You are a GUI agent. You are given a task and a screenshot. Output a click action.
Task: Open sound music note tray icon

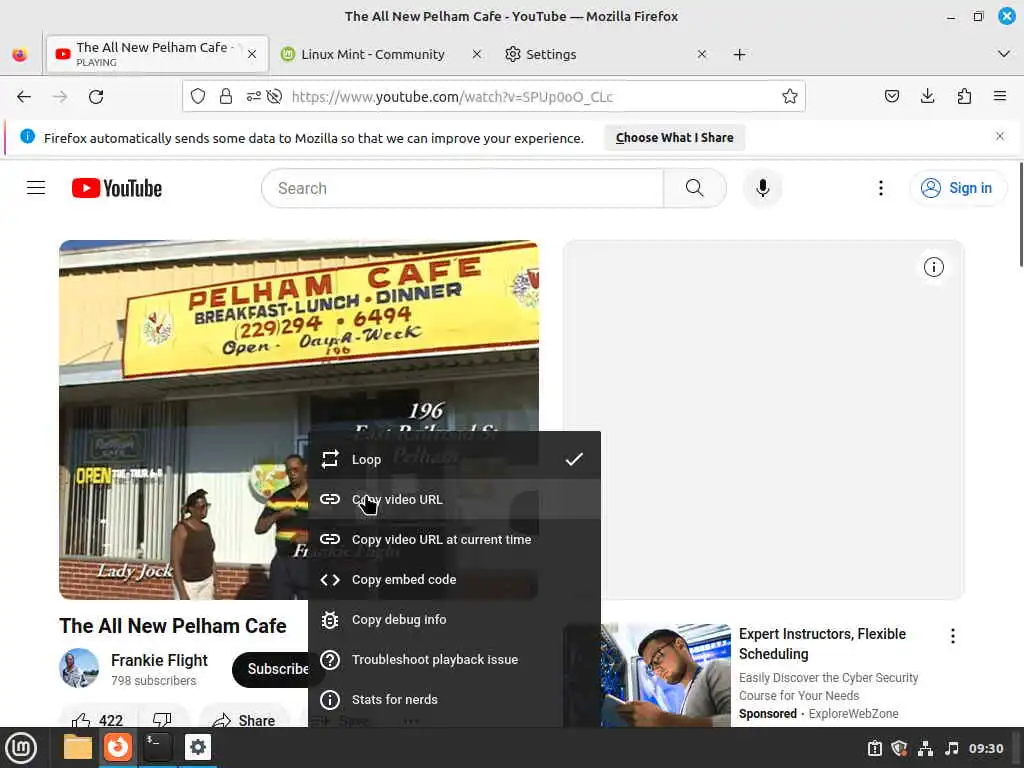coord(952,748)
